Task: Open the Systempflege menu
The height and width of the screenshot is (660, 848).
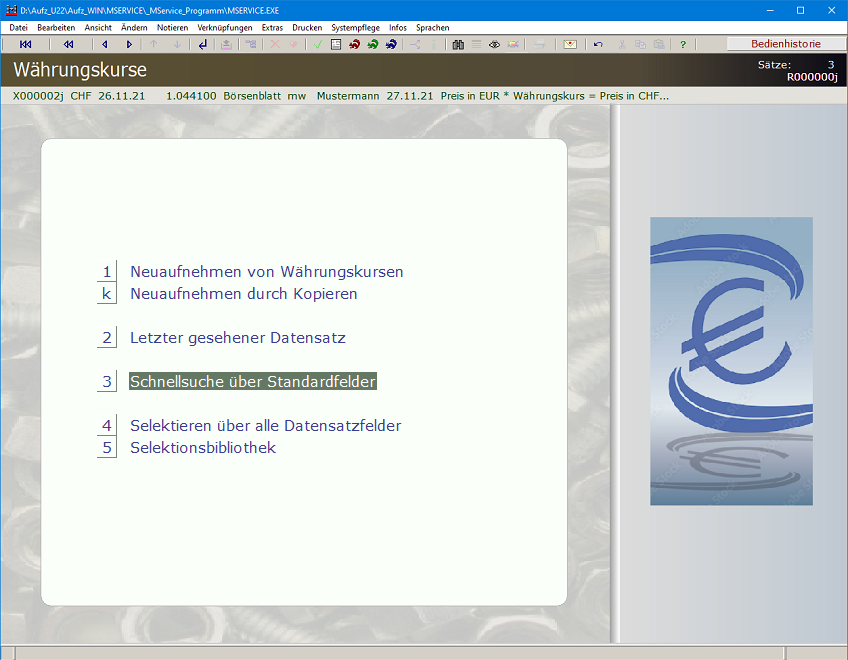Action: pyautogui.click(x=355, y=28)
